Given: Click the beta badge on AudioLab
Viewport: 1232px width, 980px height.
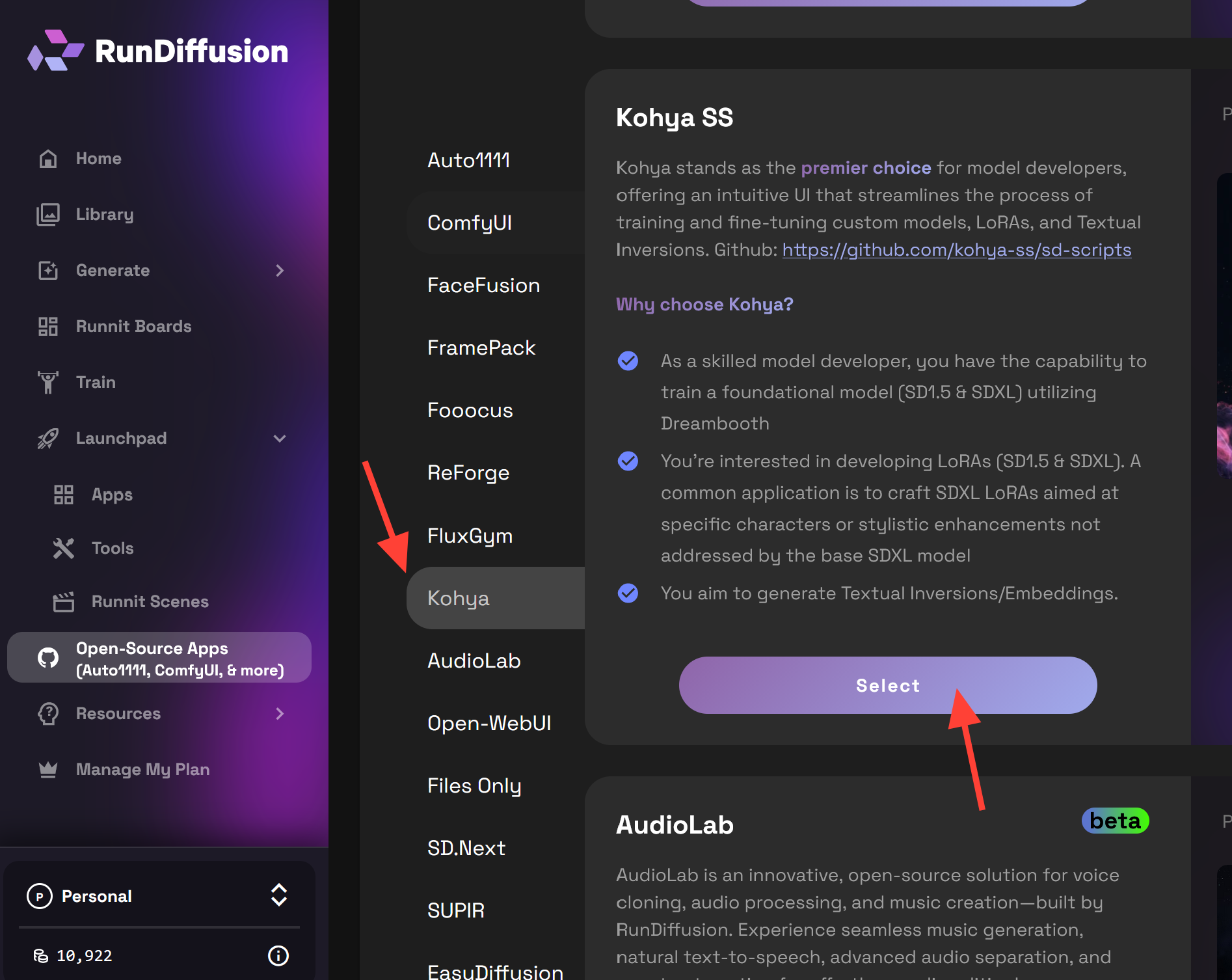Looking at the screenshot, I should pyautogui.click(x=1115, y=821).
